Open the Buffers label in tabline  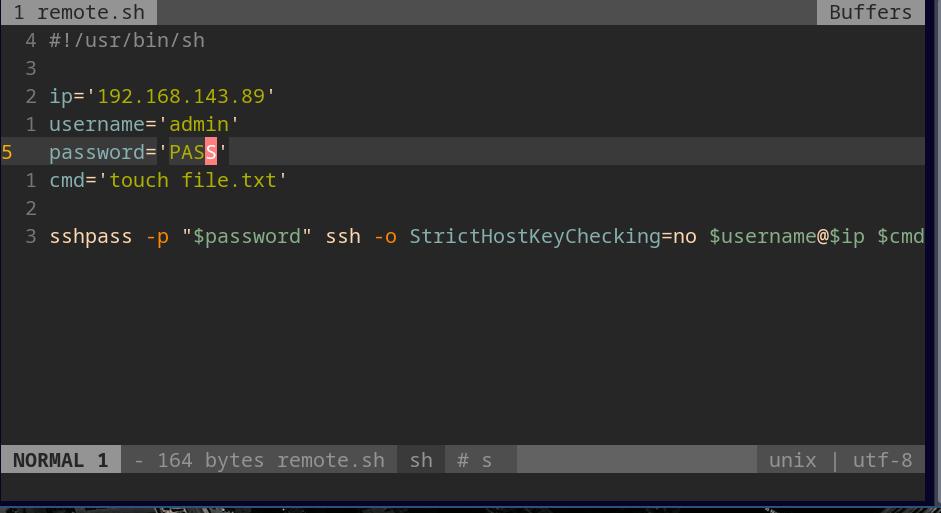[870, 12]
